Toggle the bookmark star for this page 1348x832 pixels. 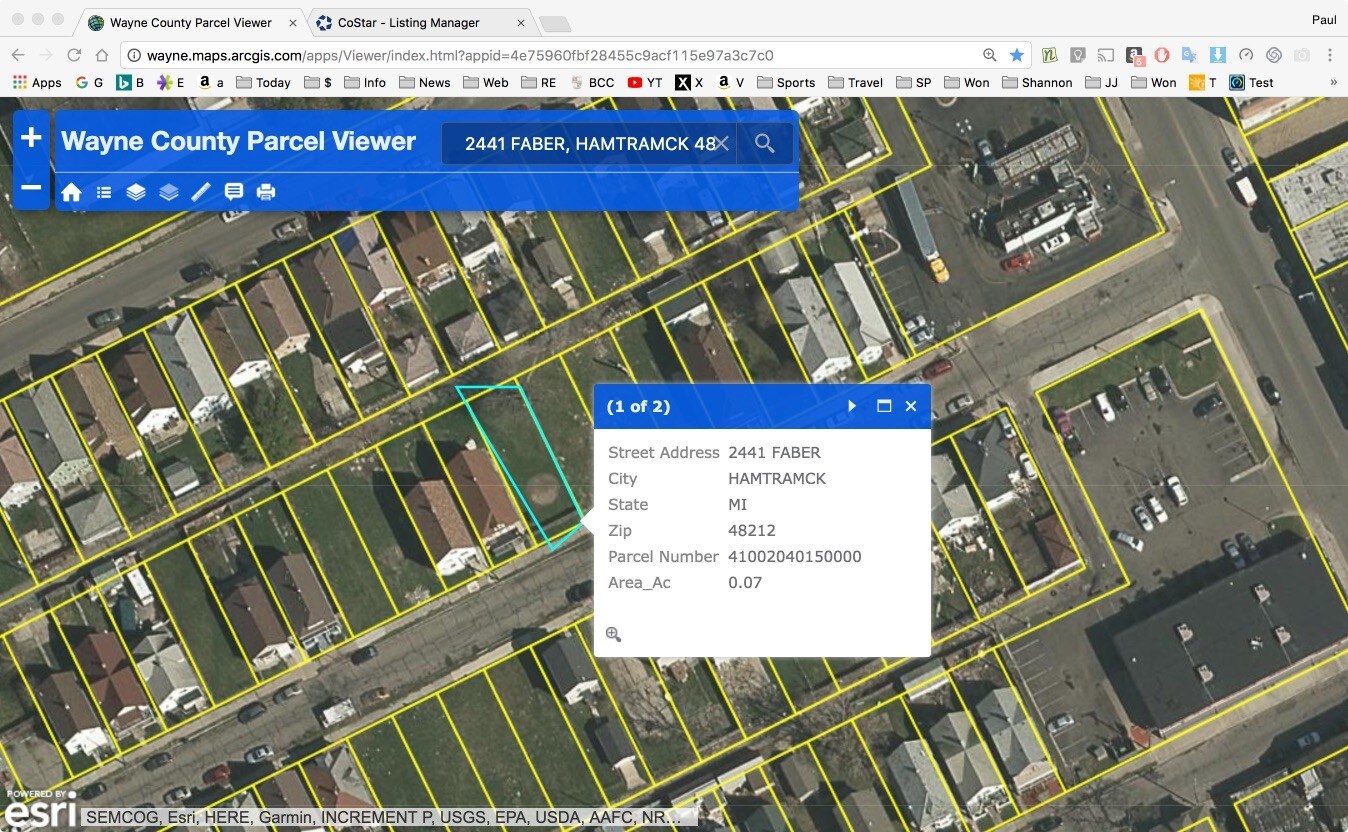(1017, 56)
